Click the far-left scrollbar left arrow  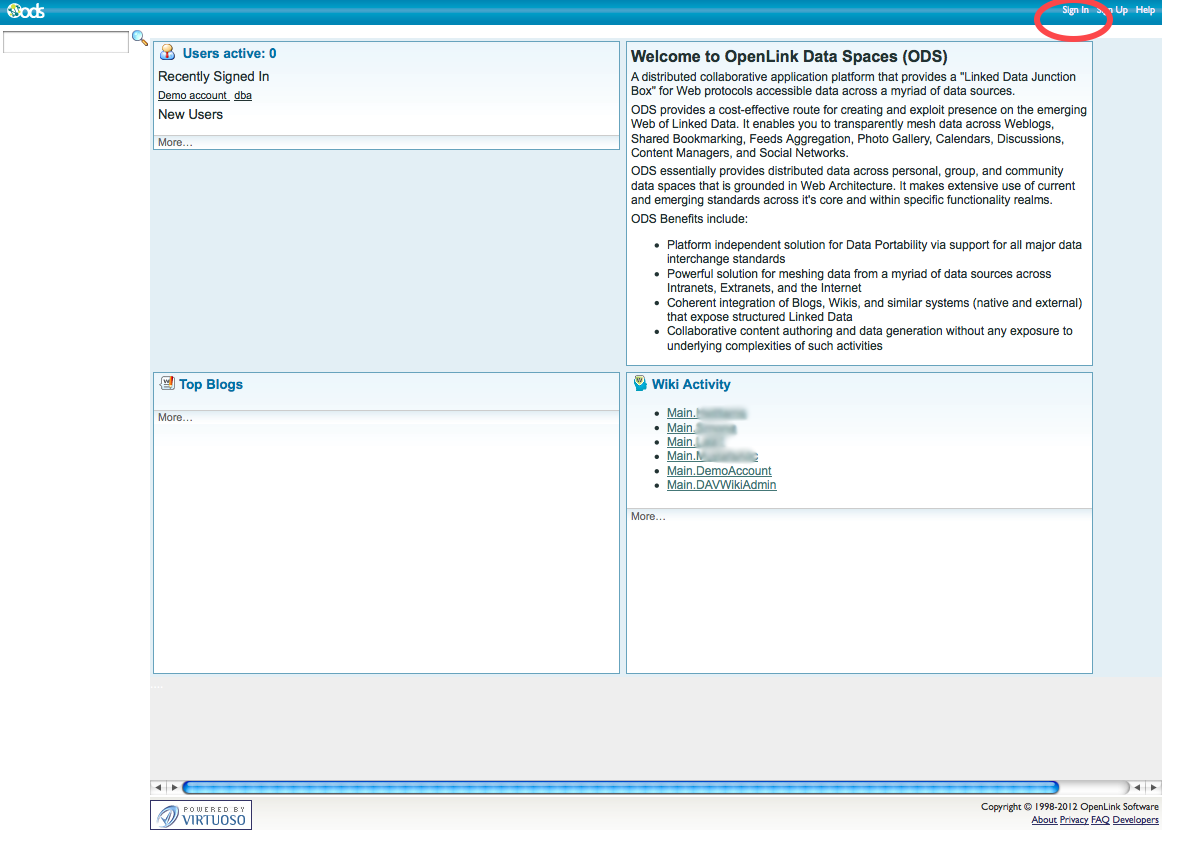[157, 788]
